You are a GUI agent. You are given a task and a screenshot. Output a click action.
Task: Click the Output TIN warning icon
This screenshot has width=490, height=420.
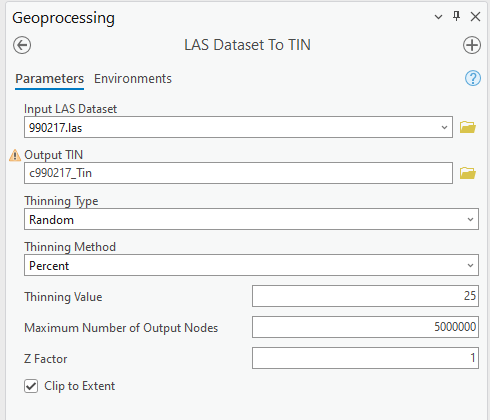pos(15,155)
